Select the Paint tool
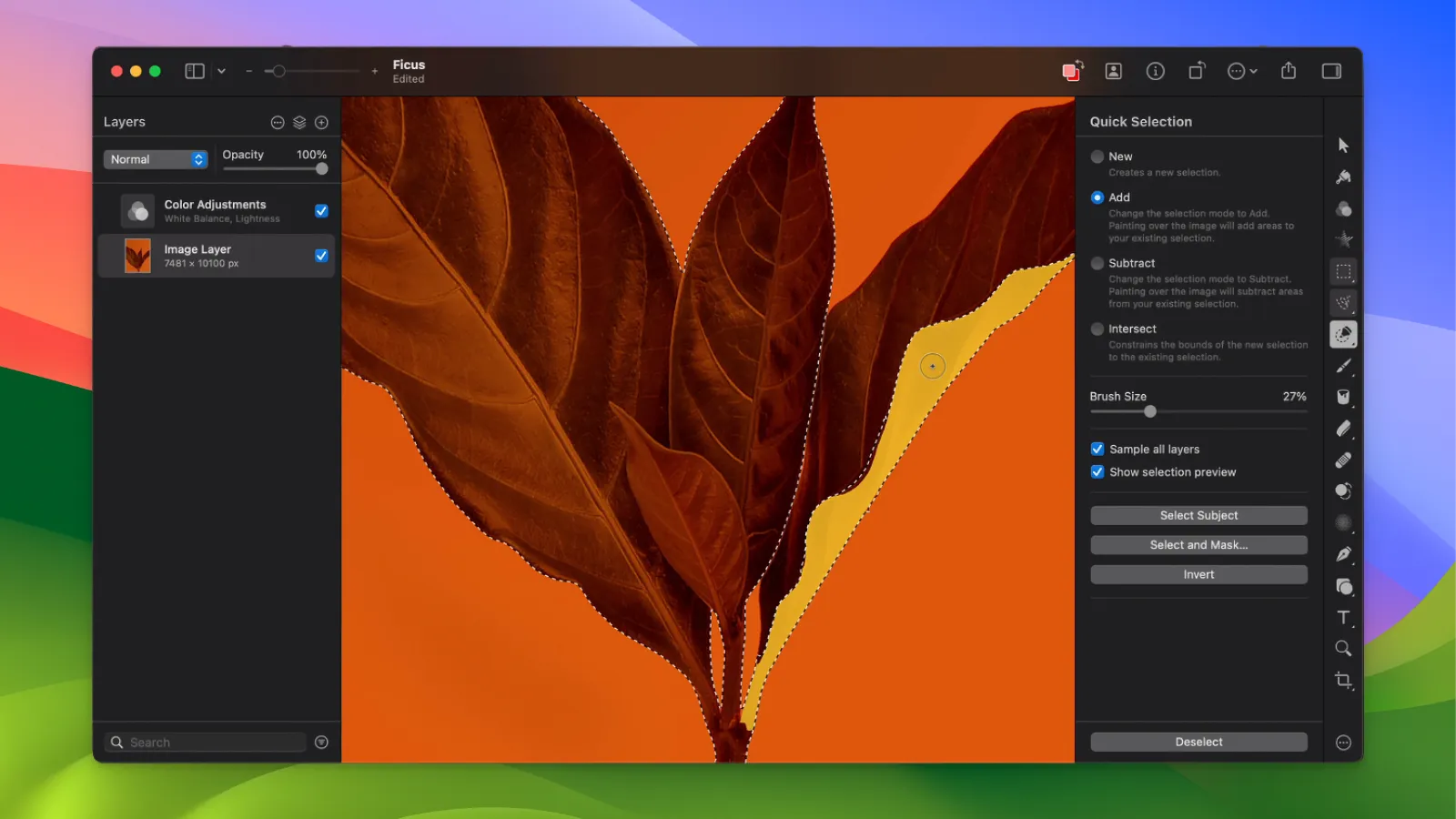 (1344, 368)
